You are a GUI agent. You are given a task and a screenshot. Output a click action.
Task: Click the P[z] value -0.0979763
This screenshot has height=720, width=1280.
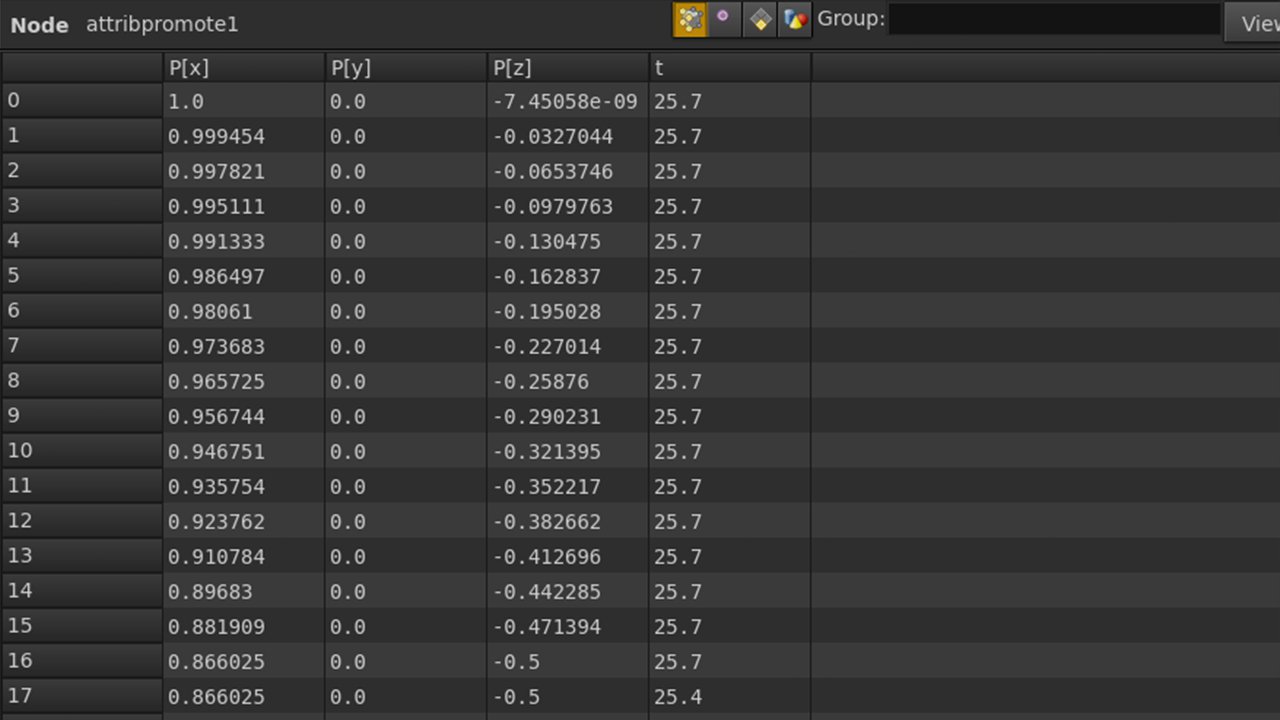tap(553, 207)
